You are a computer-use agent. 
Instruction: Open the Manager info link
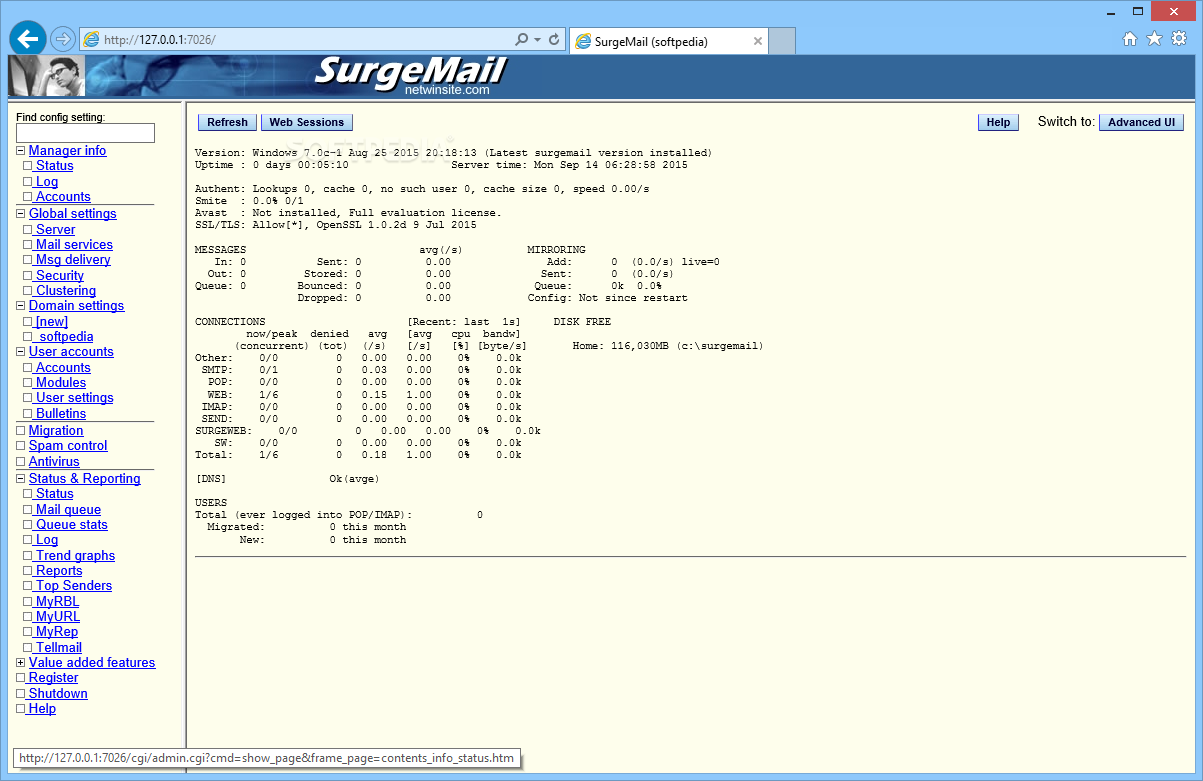[x=67, y=151]
